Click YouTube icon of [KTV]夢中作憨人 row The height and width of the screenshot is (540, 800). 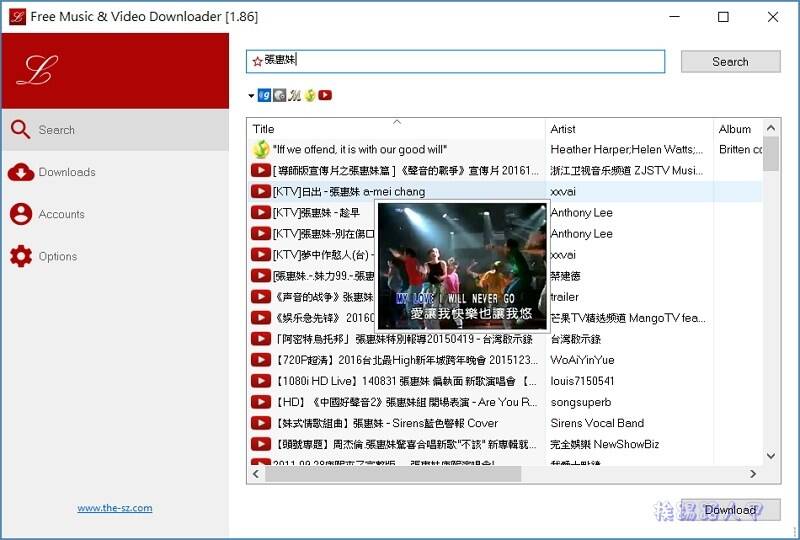pos(261,255)
